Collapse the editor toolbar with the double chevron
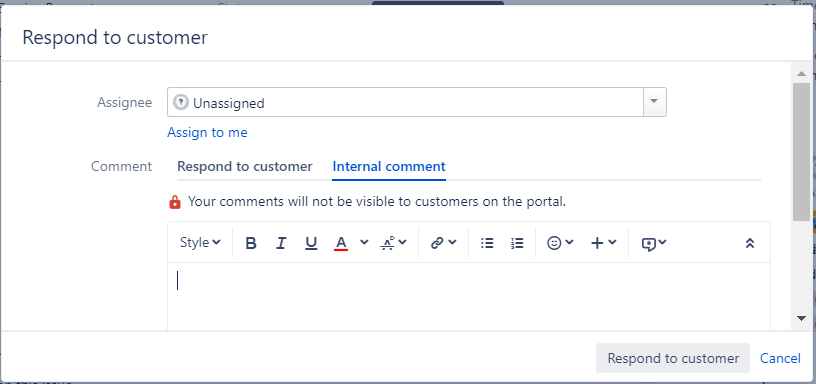 tap(750, 243)
